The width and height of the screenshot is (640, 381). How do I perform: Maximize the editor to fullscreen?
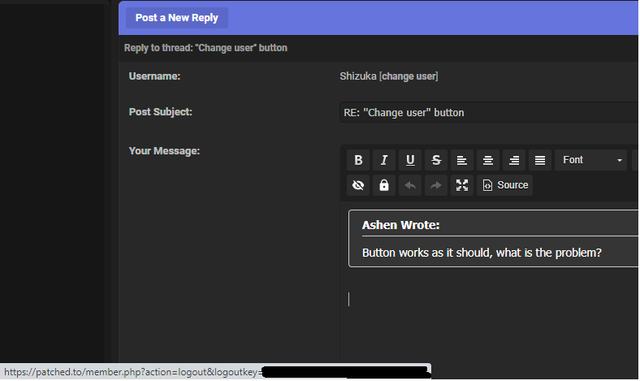462,185
